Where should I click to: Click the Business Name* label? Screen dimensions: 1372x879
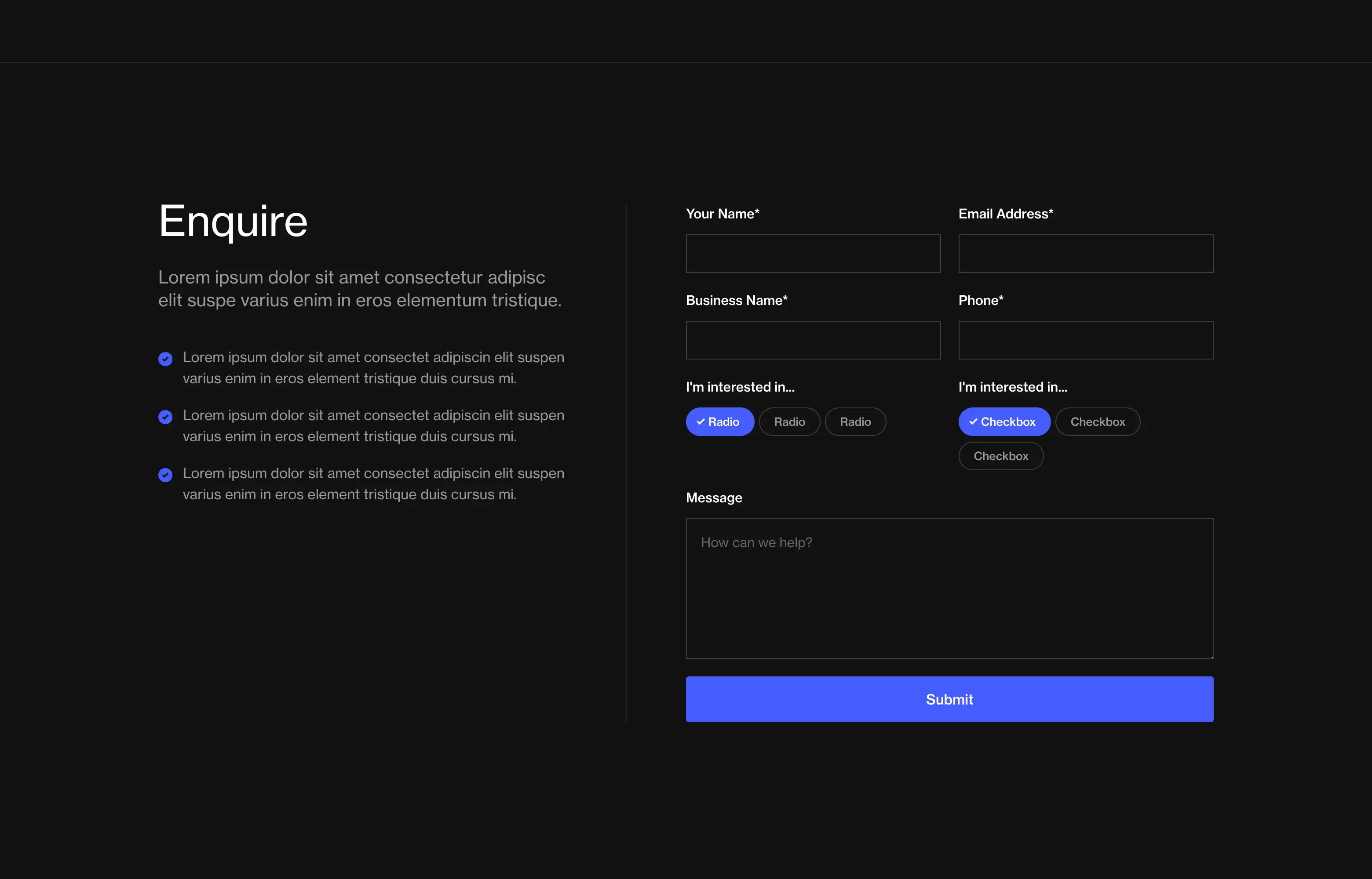pos(737,300)
